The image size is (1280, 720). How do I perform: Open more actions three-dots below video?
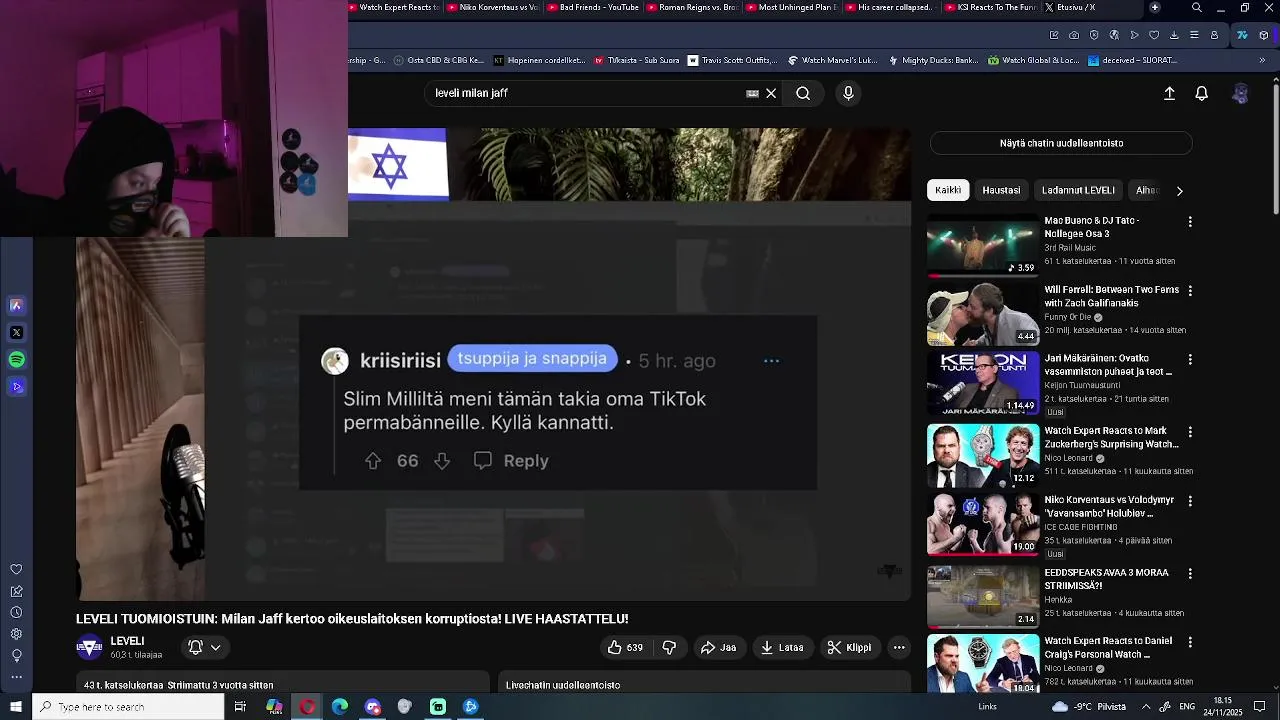(x=899, y=647)
